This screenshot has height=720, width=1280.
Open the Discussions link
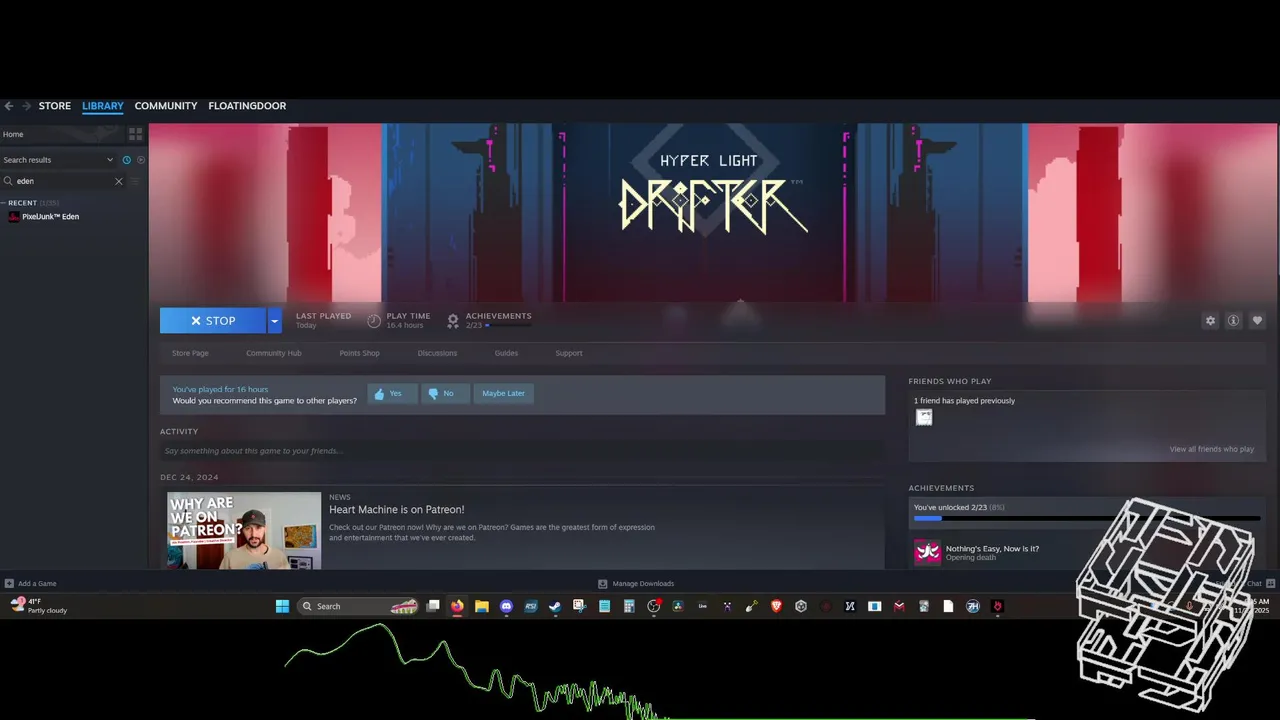(x=437, y=353)
